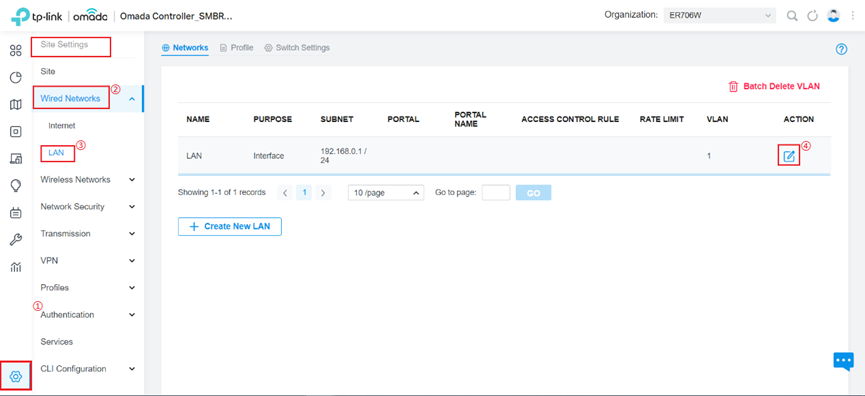Go to the previous page arrow

[x=285, y=193]
